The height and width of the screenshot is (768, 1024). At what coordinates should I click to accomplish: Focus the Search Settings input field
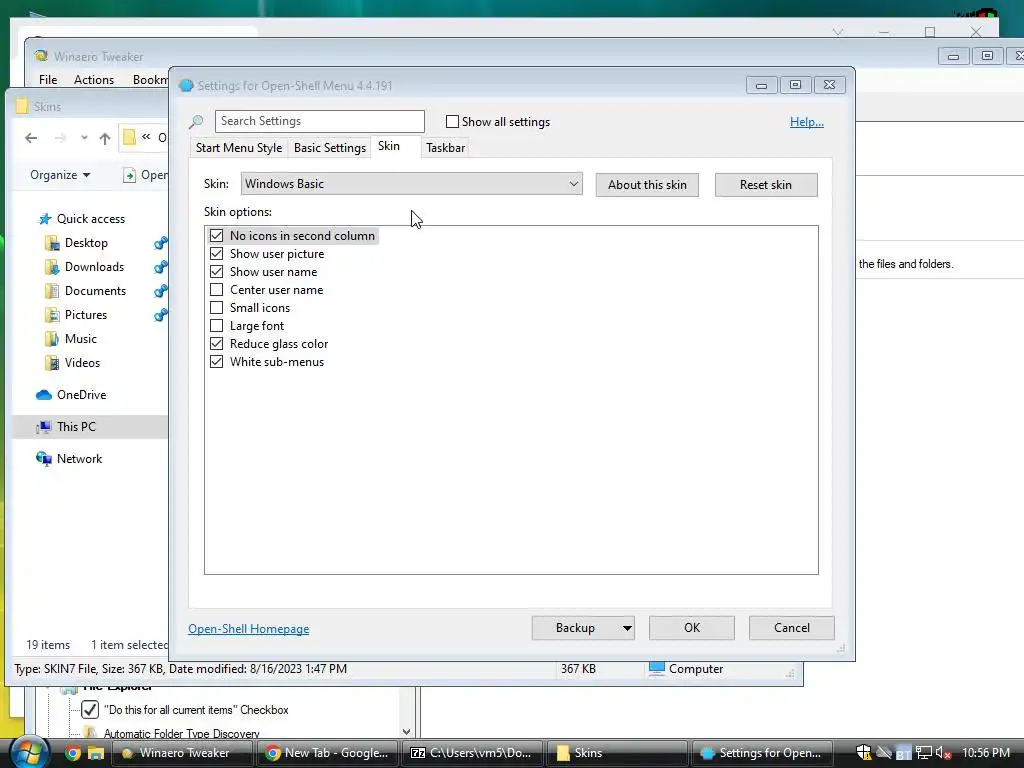point(320,121)
